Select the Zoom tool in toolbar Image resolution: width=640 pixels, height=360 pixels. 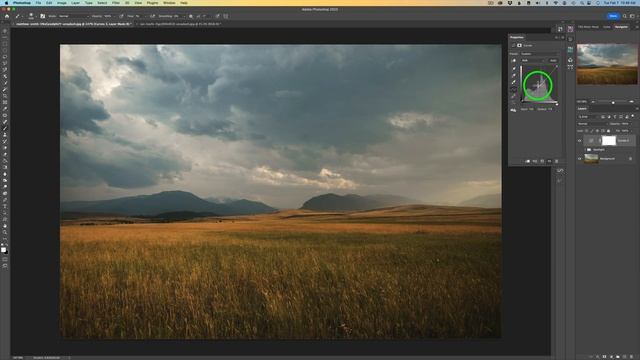coord(4,232)
